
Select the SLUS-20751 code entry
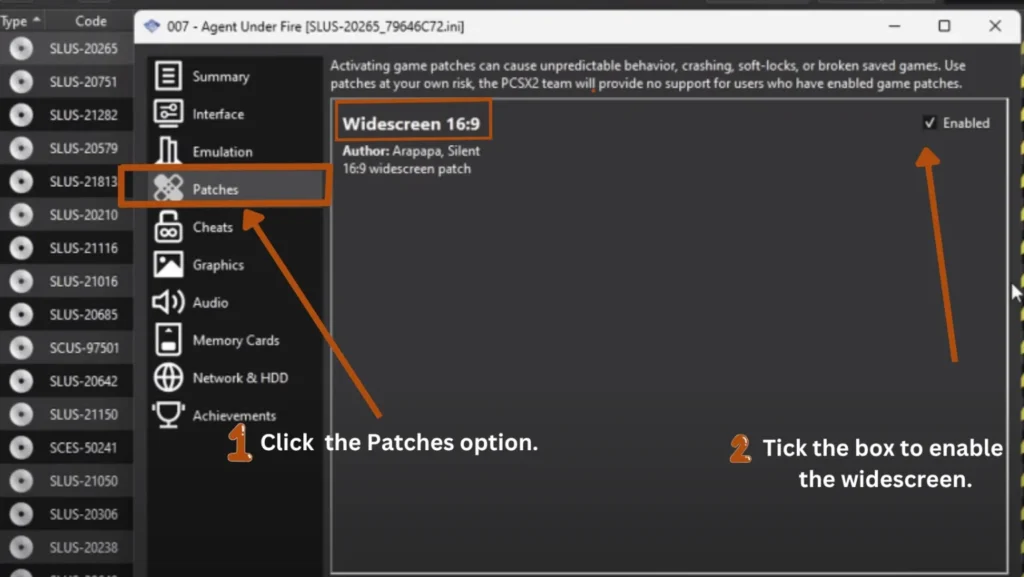tap(84, 82)
